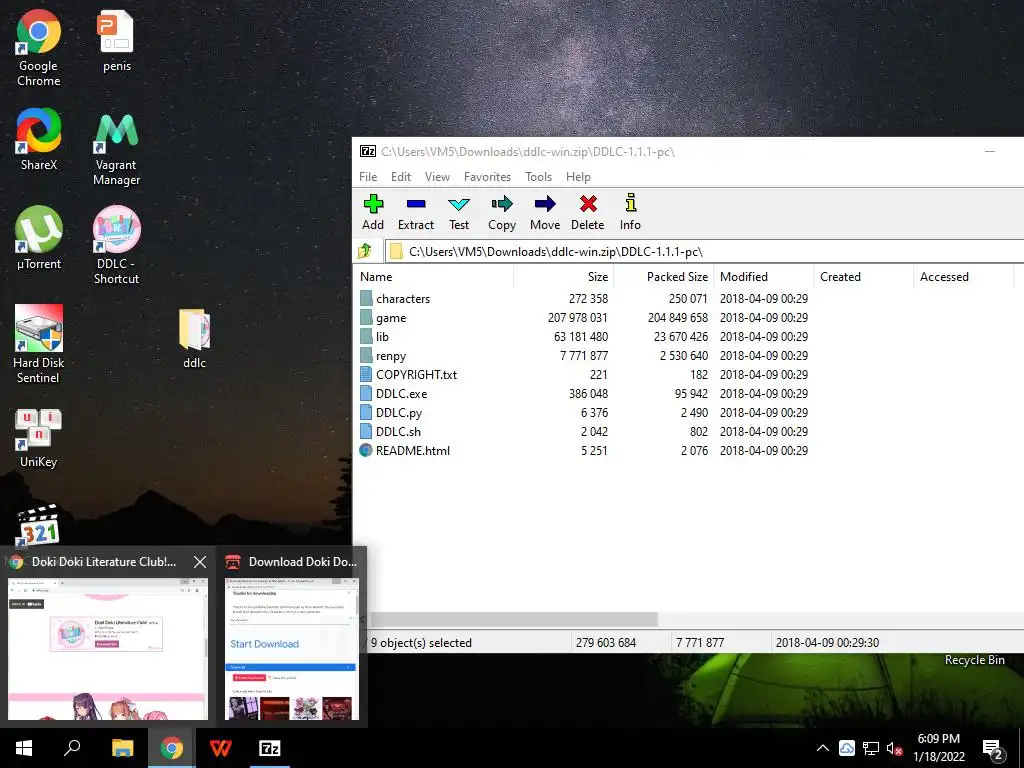Open the File menu

368,177
